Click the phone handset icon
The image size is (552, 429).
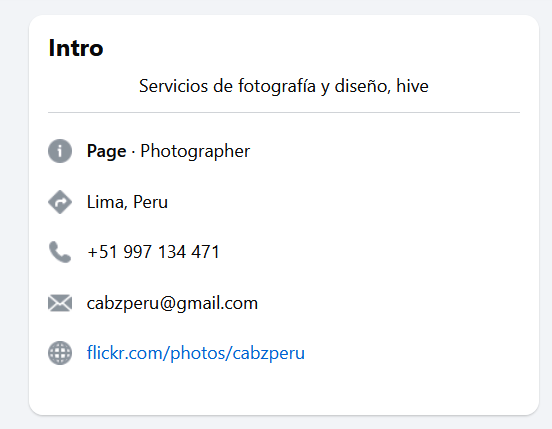pyautogui.click(x=60, y=252)
